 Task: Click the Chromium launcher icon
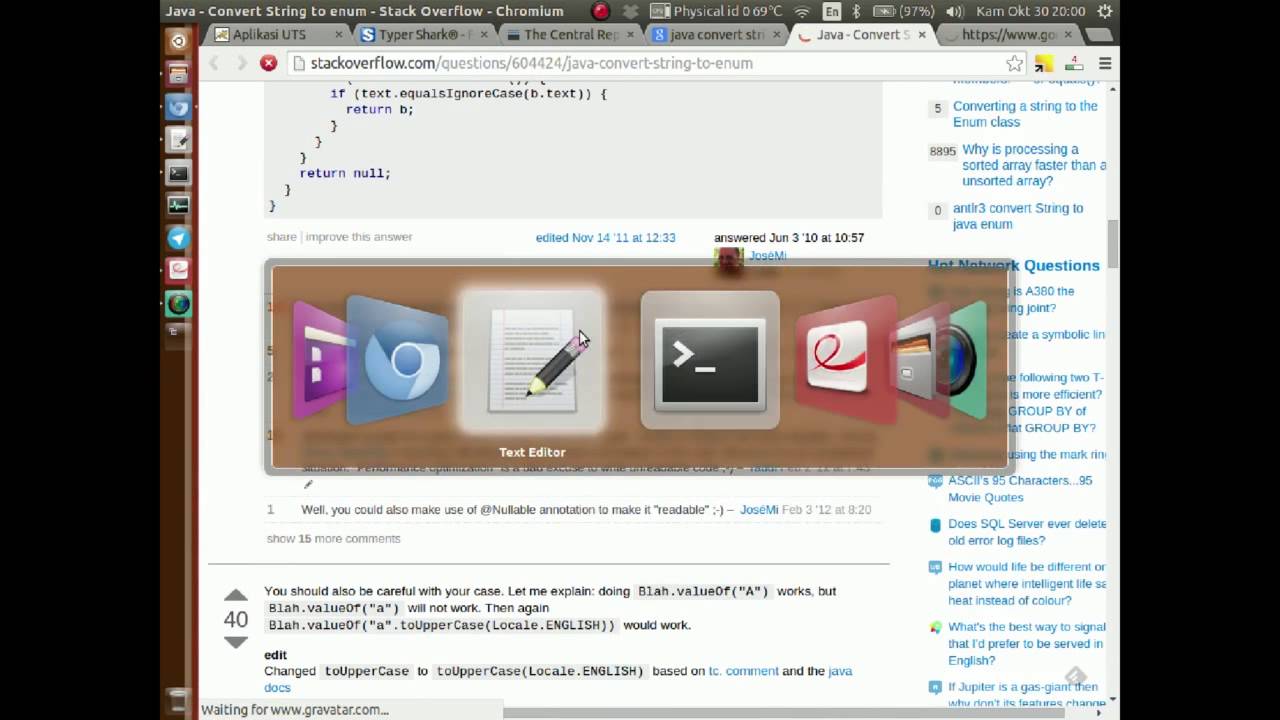(x=178, y=107)
